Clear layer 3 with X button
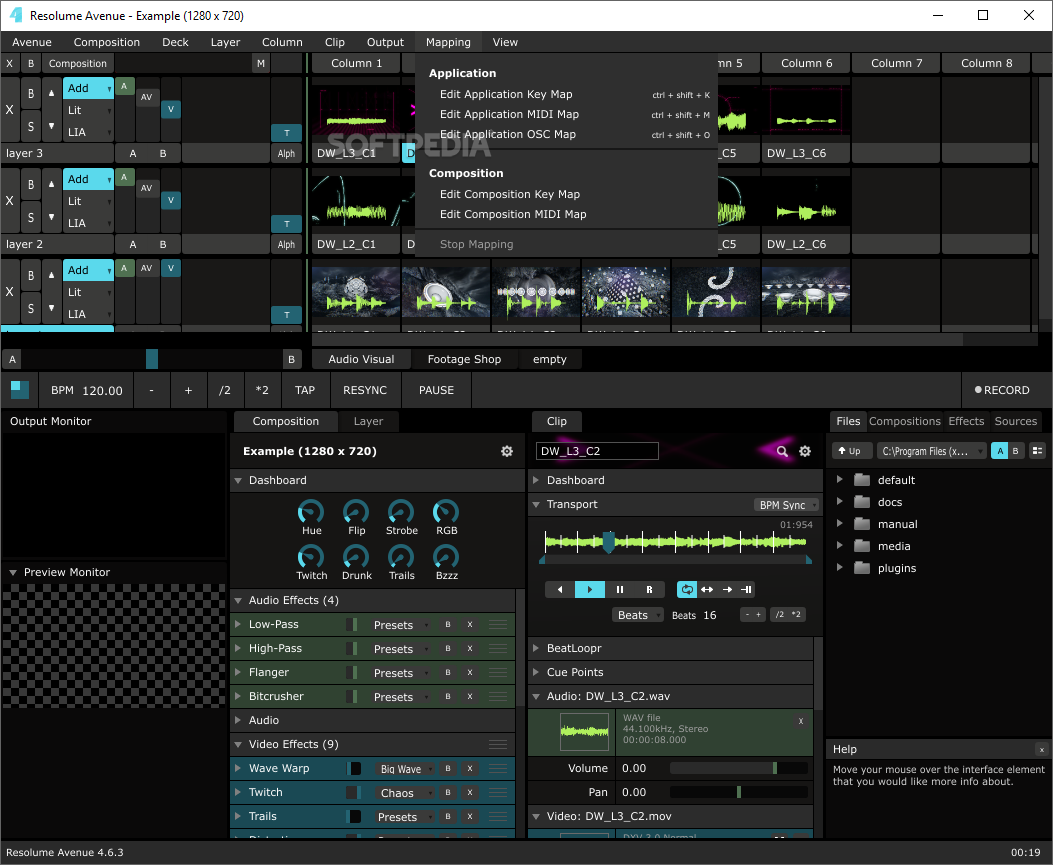 (x=9, y=109)
